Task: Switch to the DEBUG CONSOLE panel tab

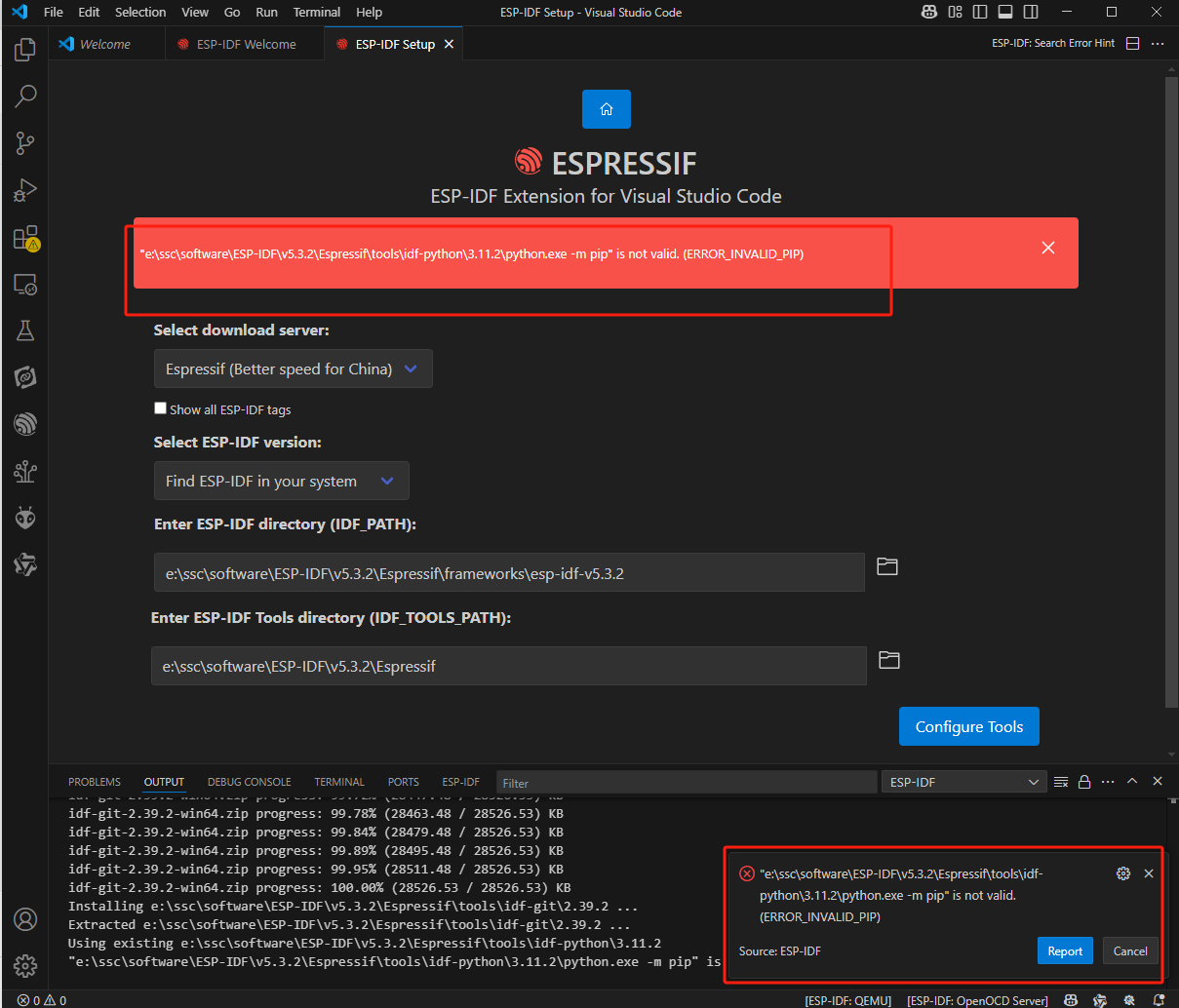Action: [x=250, y=782]
